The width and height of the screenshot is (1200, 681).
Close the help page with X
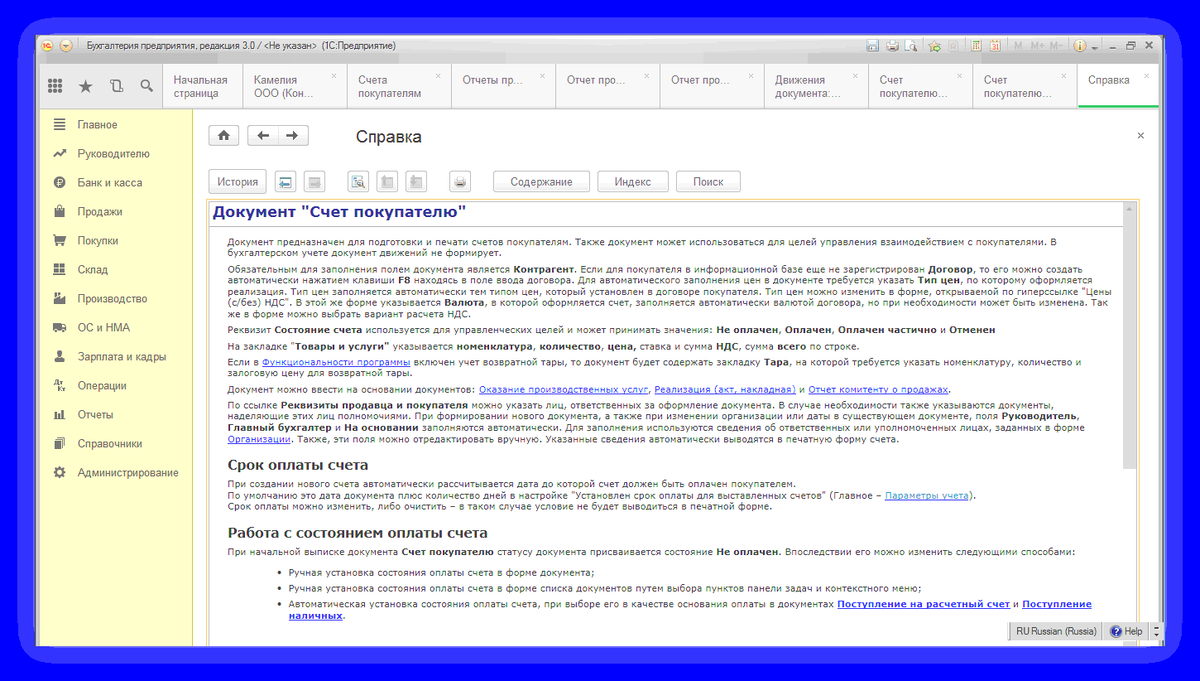(x=1141, y=135)
